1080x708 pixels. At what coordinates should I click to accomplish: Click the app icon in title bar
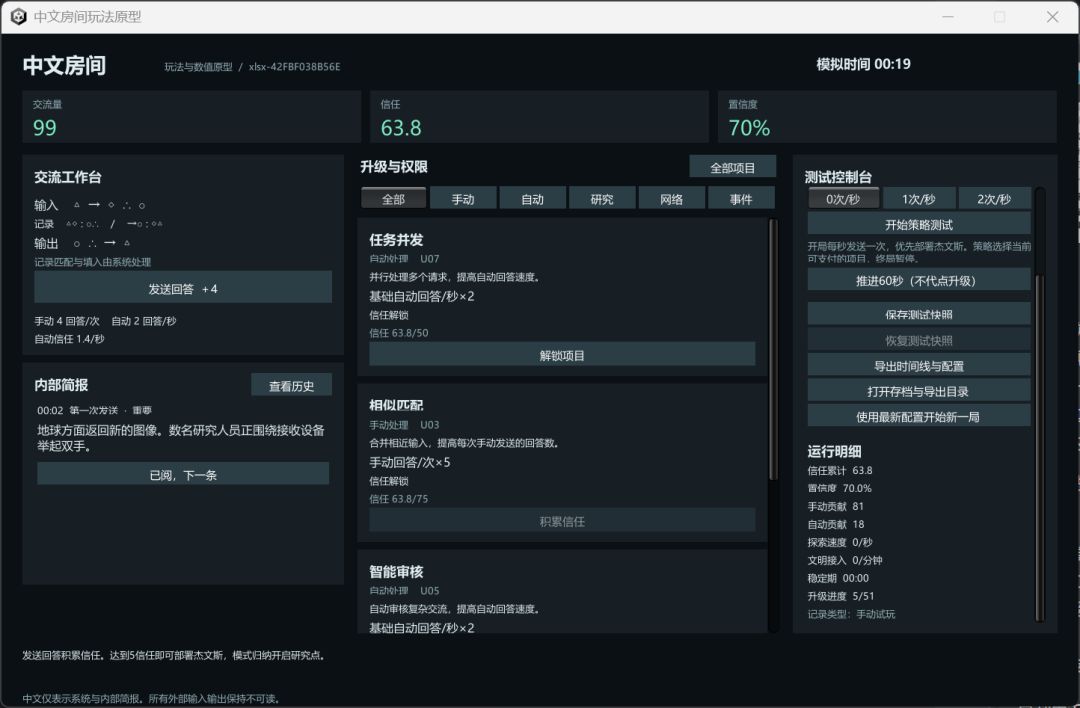point(19,17)
